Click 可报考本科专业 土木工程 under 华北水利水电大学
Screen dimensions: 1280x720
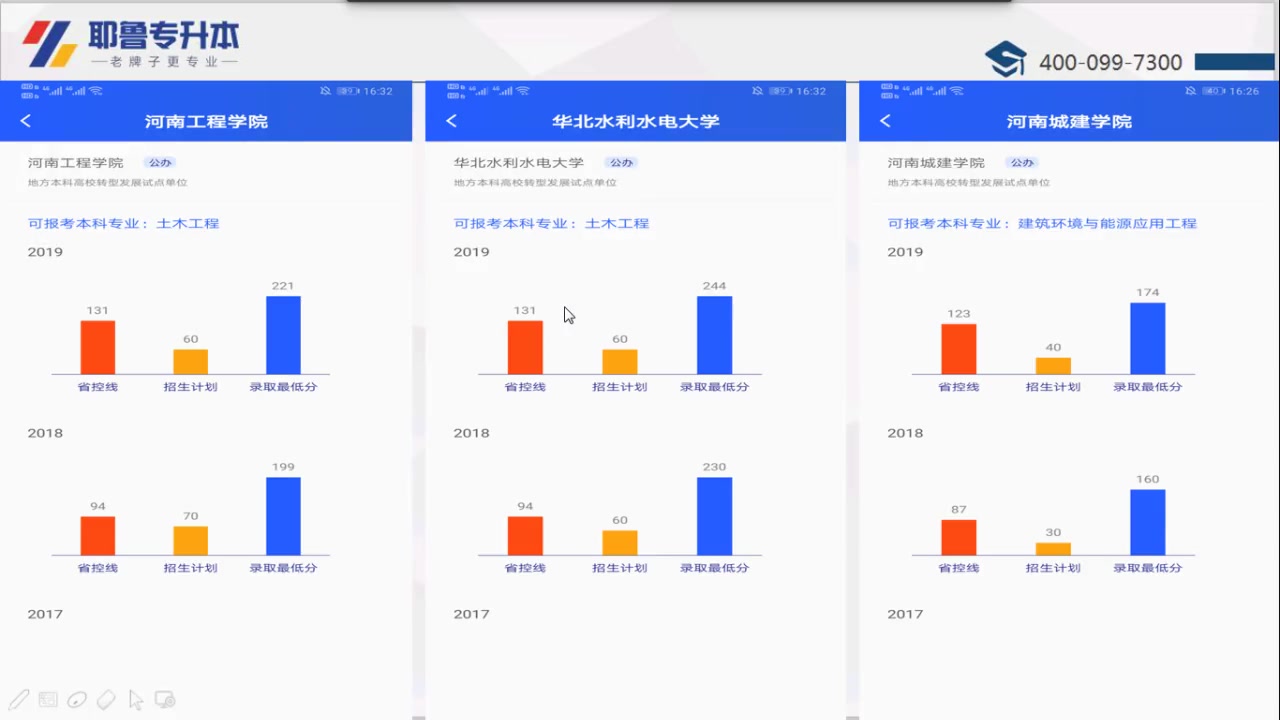pyautogui.click(x=552, y=223)
